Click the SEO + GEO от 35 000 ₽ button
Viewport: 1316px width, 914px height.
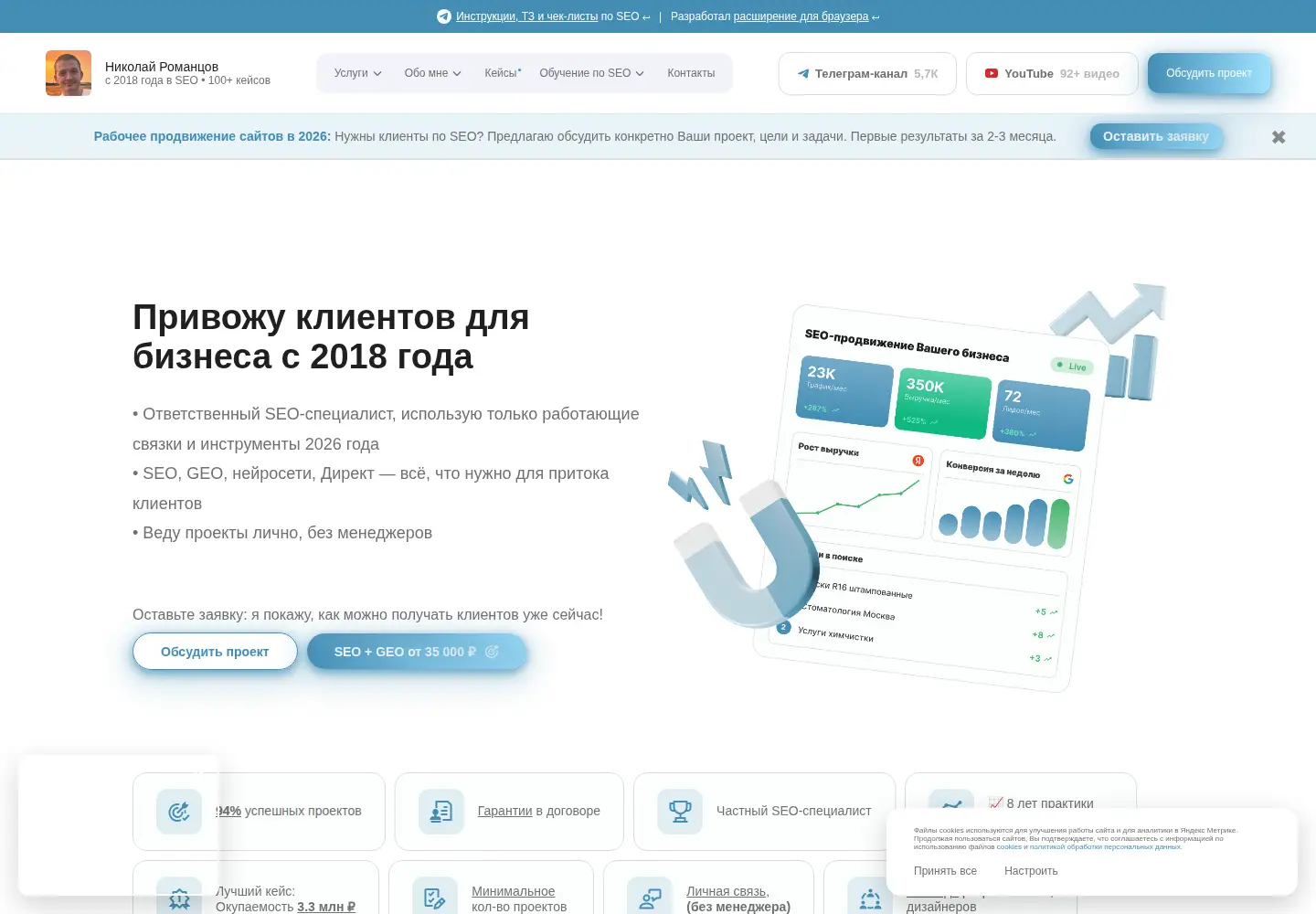click(417, 652)
